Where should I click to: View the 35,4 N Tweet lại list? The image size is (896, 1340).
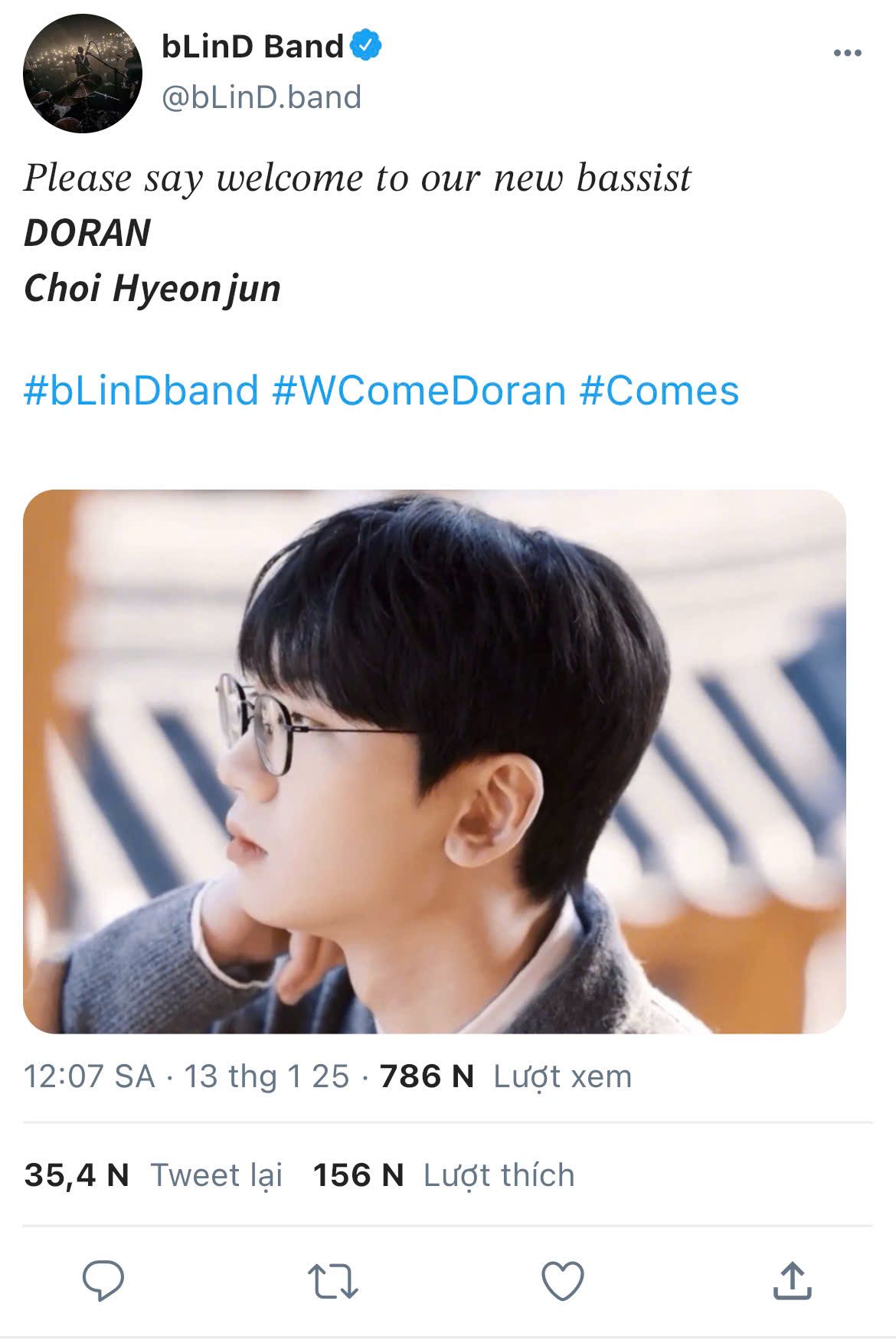pos(153,1175)
